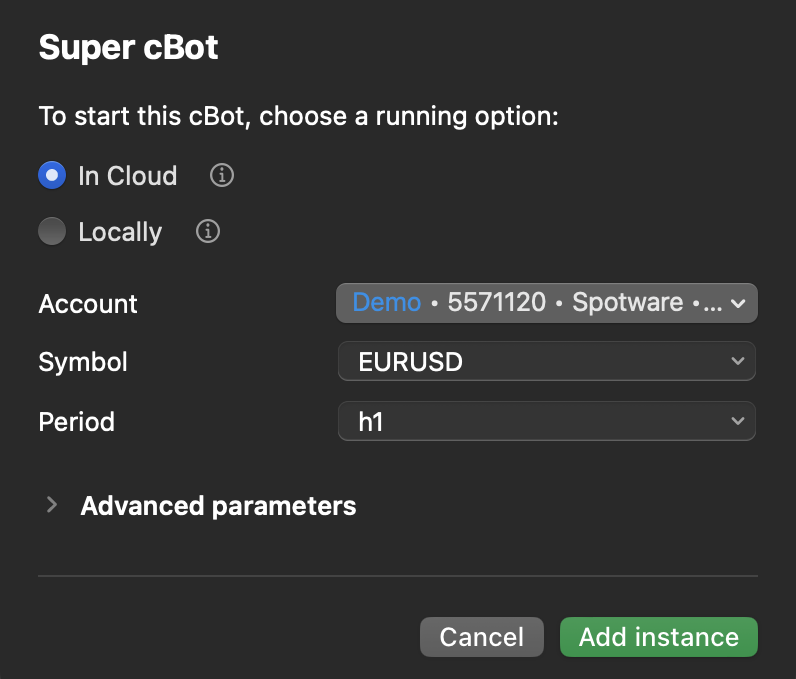Click the info icon beside In Cloud
The width and height of the screenshot is (796, 679).
pos(222,176)
